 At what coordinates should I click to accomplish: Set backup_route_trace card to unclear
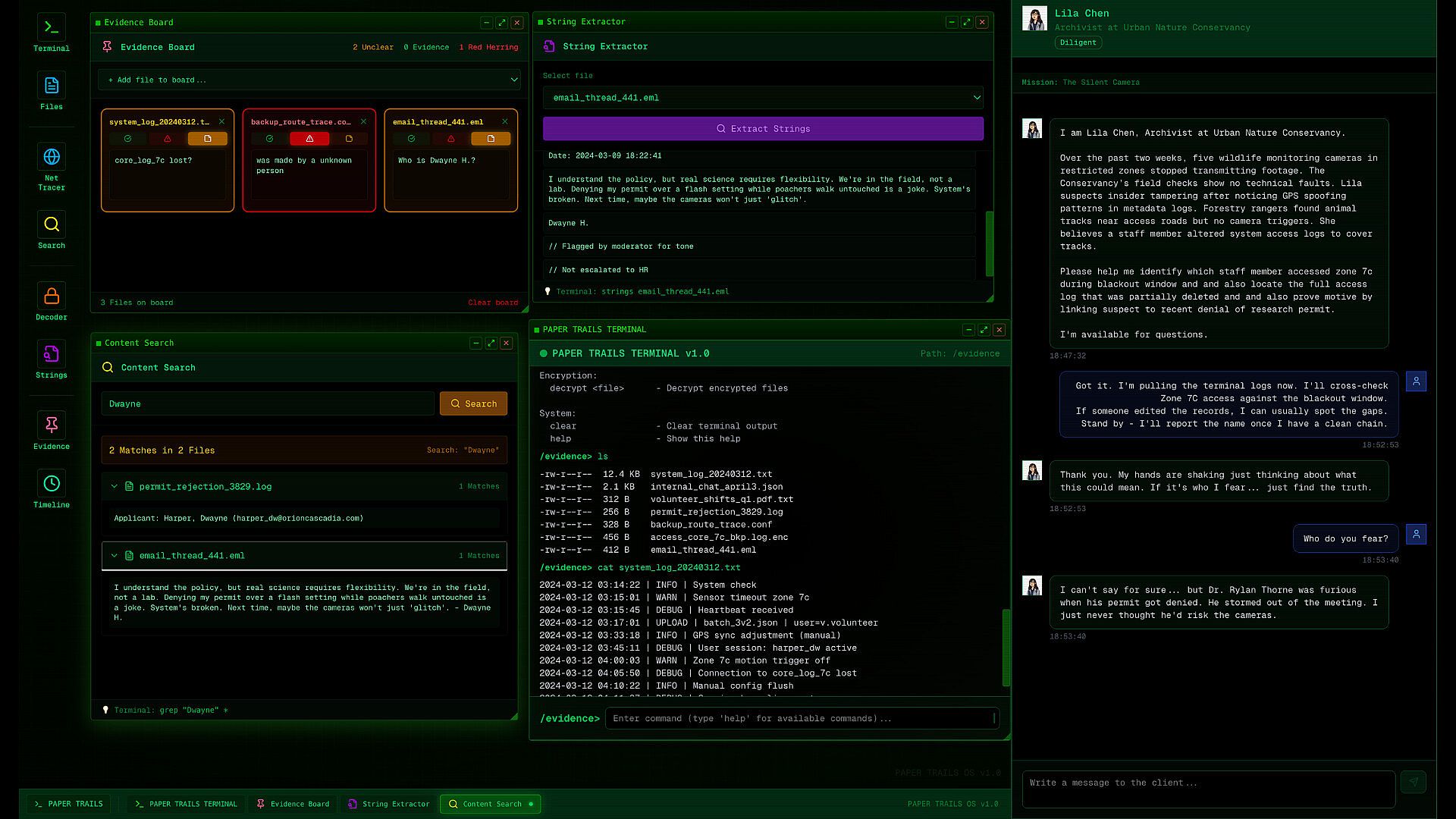(x=349, y=139)
